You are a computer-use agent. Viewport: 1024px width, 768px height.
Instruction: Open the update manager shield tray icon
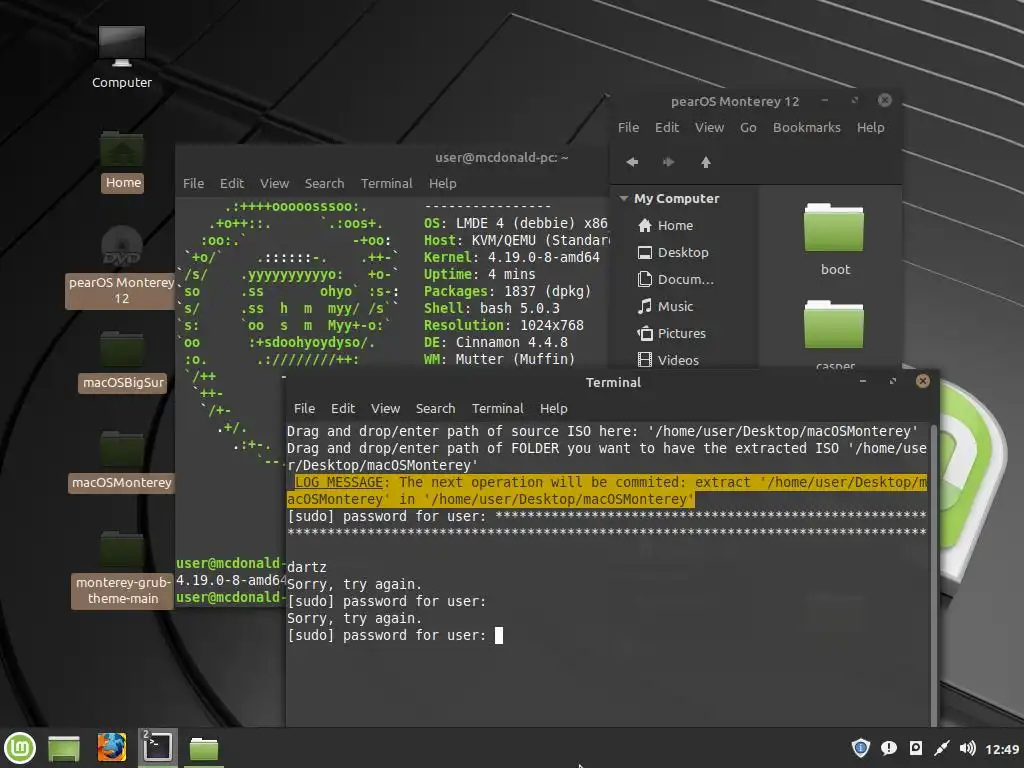point(861,748)
